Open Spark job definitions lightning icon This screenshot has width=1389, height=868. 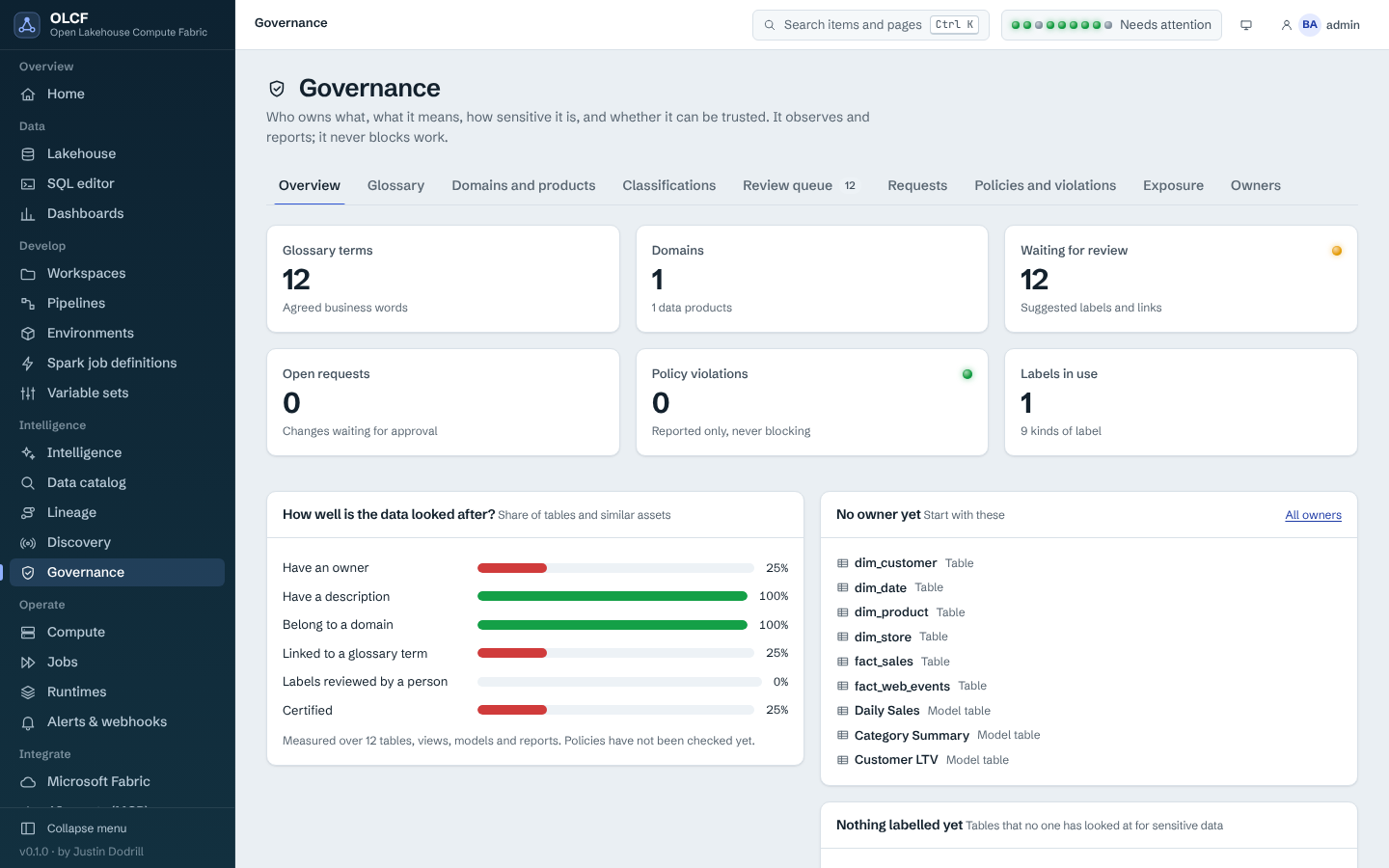28,364
